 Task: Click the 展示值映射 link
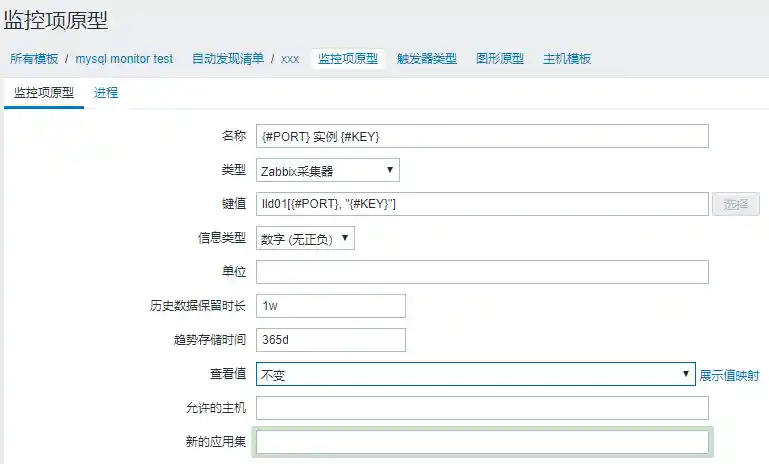pos(729,375)
